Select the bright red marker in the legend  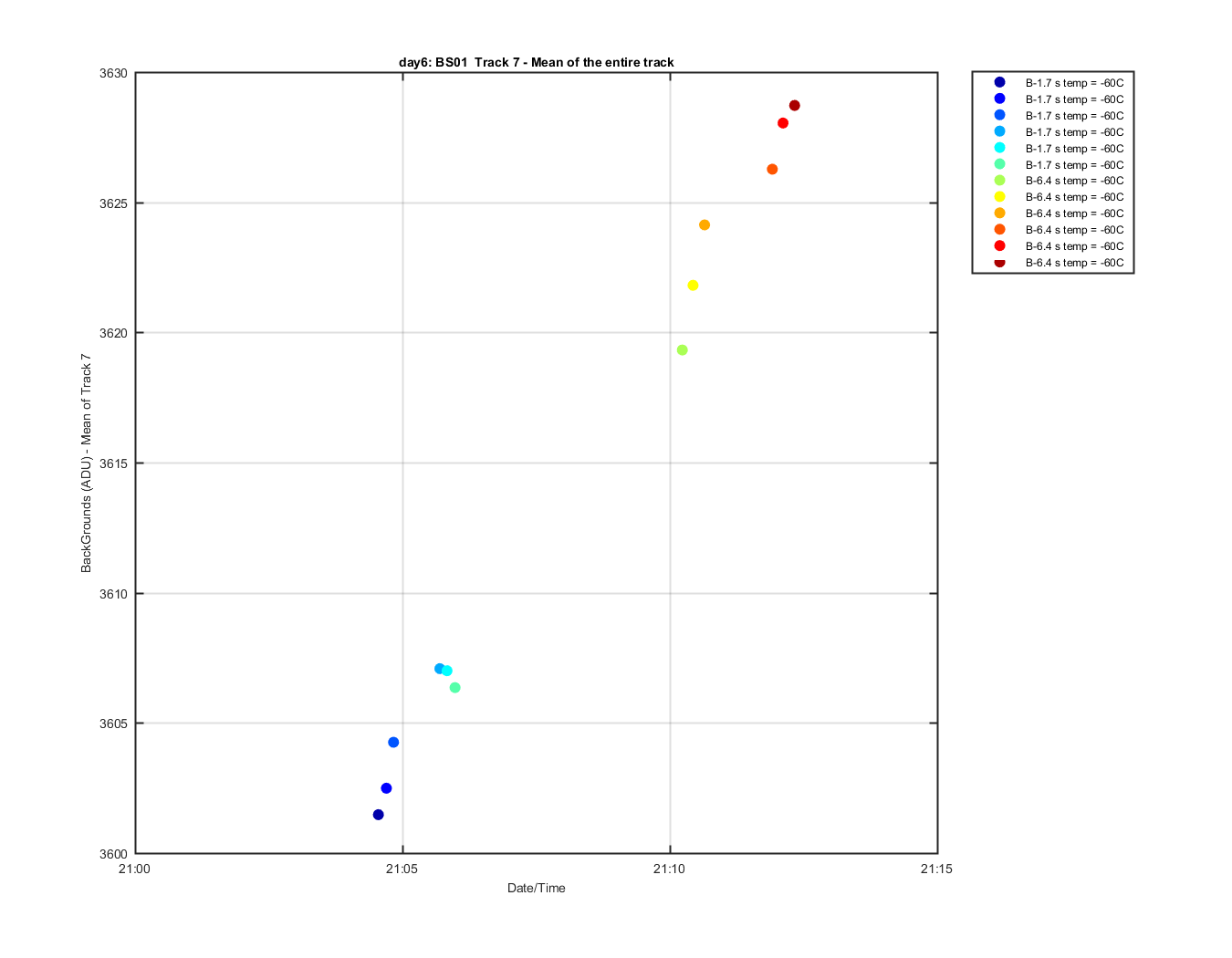click(1000, 245)
